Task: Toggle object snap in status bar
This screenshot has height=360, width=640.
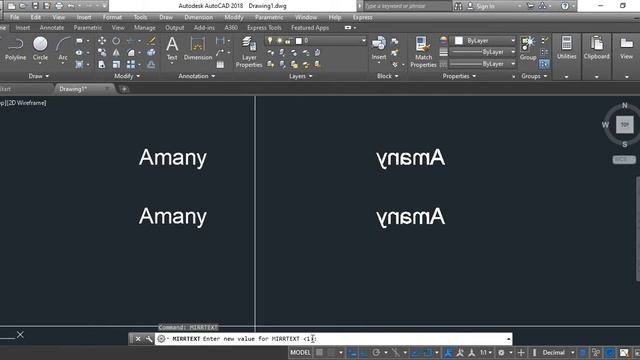Action: [x=427, y=352]
